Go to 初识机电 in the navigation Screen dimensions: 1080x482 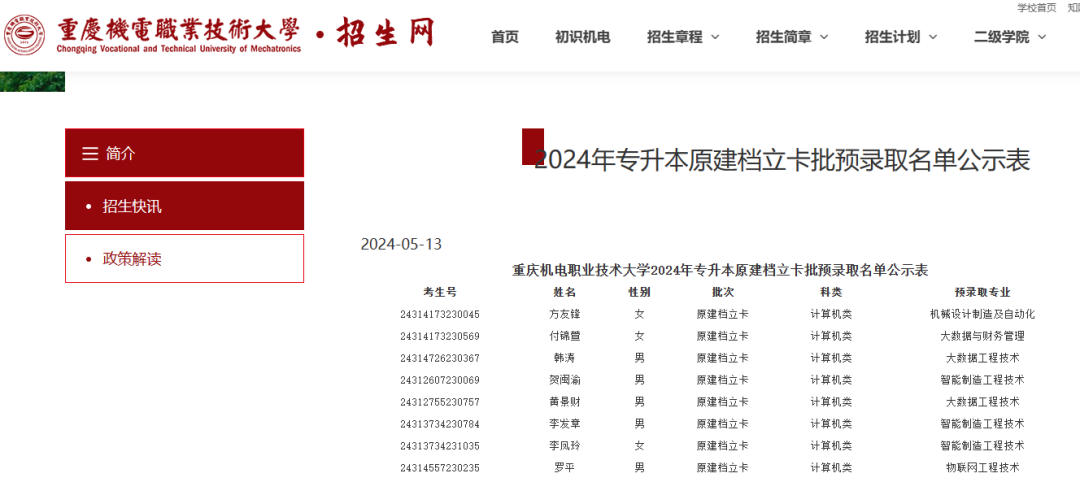pyautogui.click(x=583, y=37)
